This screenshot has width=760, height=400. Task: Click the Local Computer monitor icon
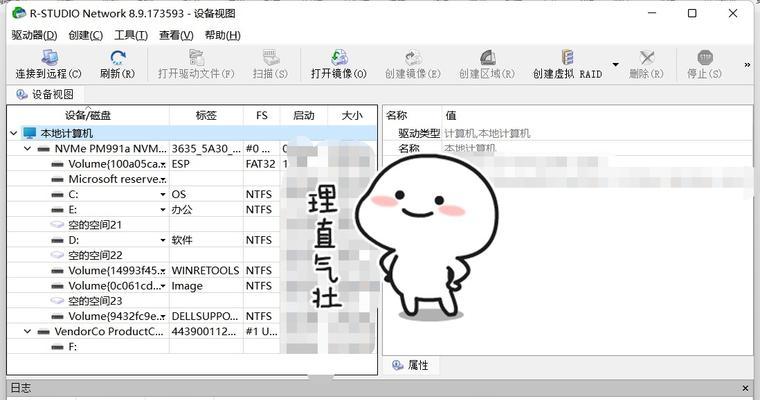(30, 133)
